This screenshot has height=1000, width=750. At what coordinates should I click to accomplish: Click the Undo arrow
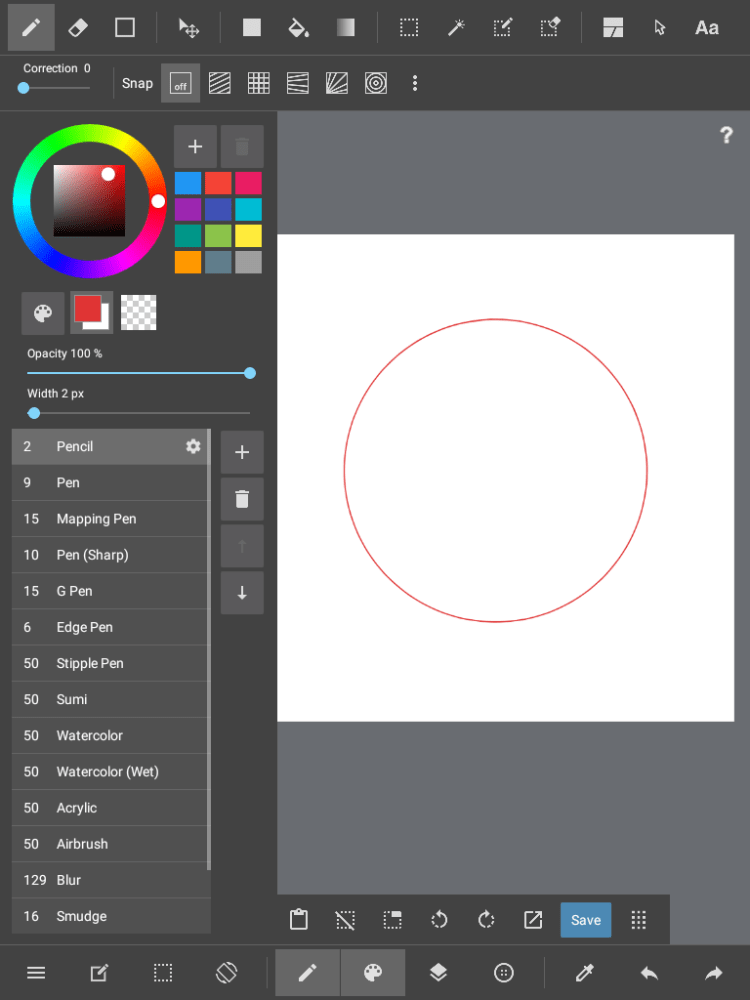649,973
